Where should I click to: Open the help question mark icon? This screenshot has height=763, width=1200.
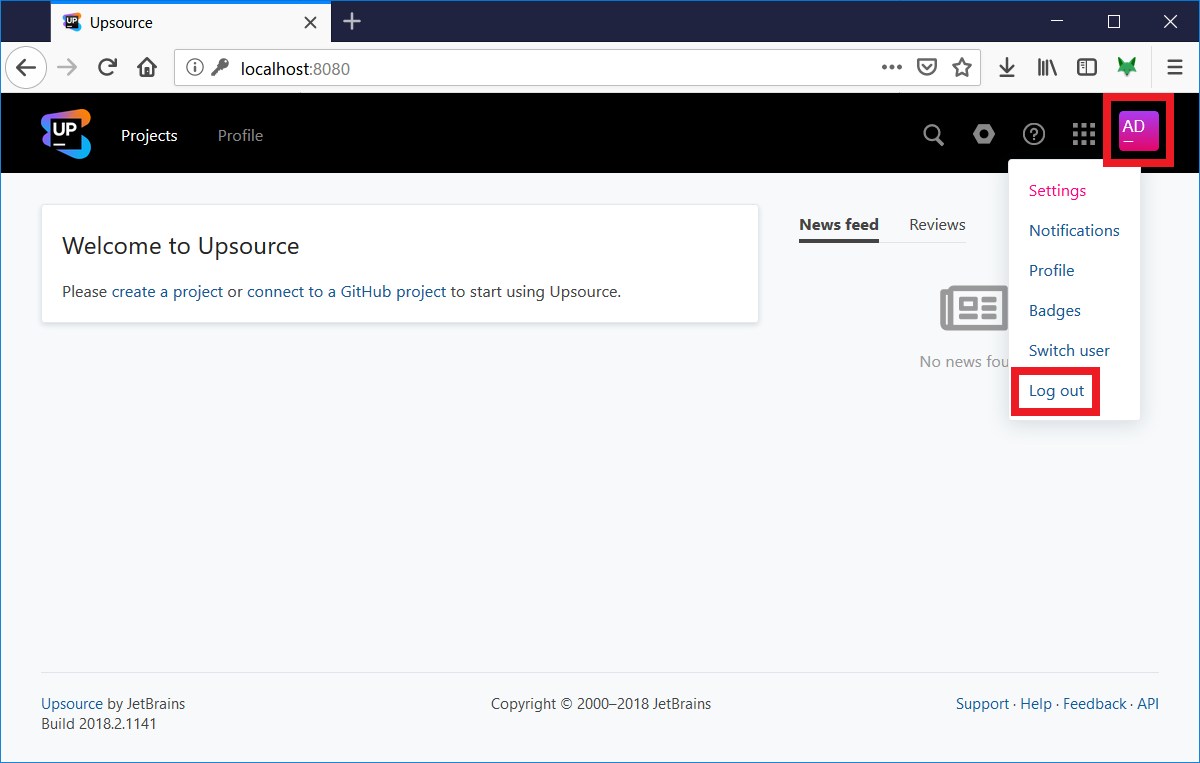(x=1033, y=134)
